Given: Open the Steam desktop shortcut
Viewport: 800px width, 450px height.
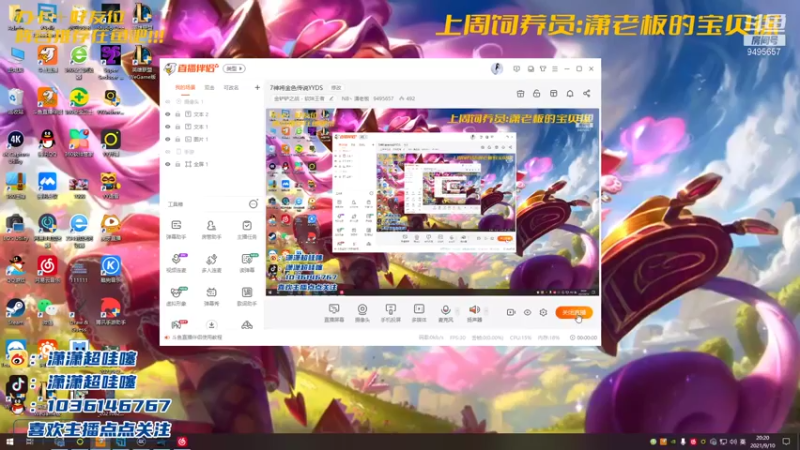Looking at the screenshot, I should (x=15, y=311).
